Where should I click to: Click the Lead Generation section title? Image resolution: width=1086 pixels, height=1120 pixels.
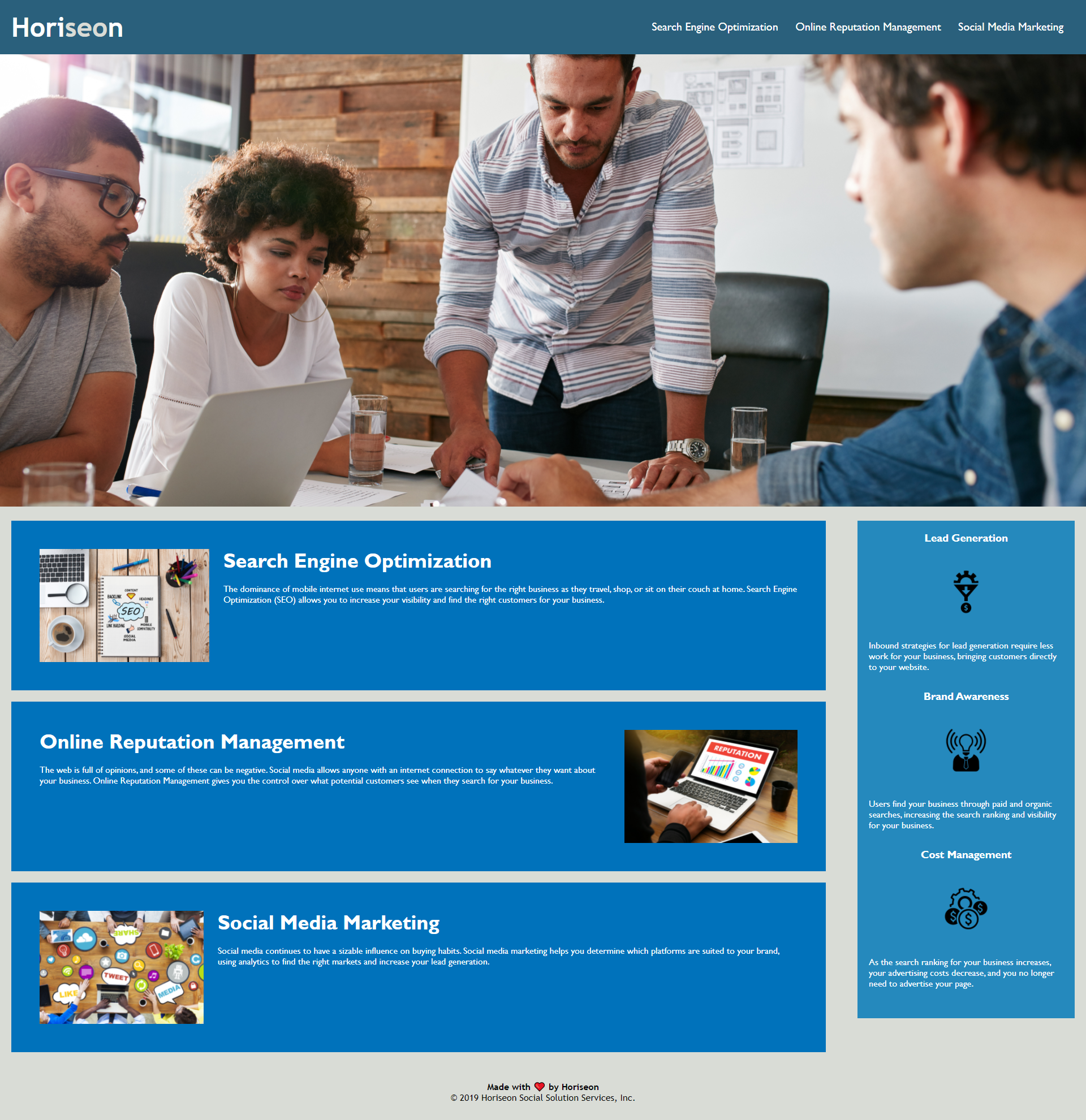965,538
